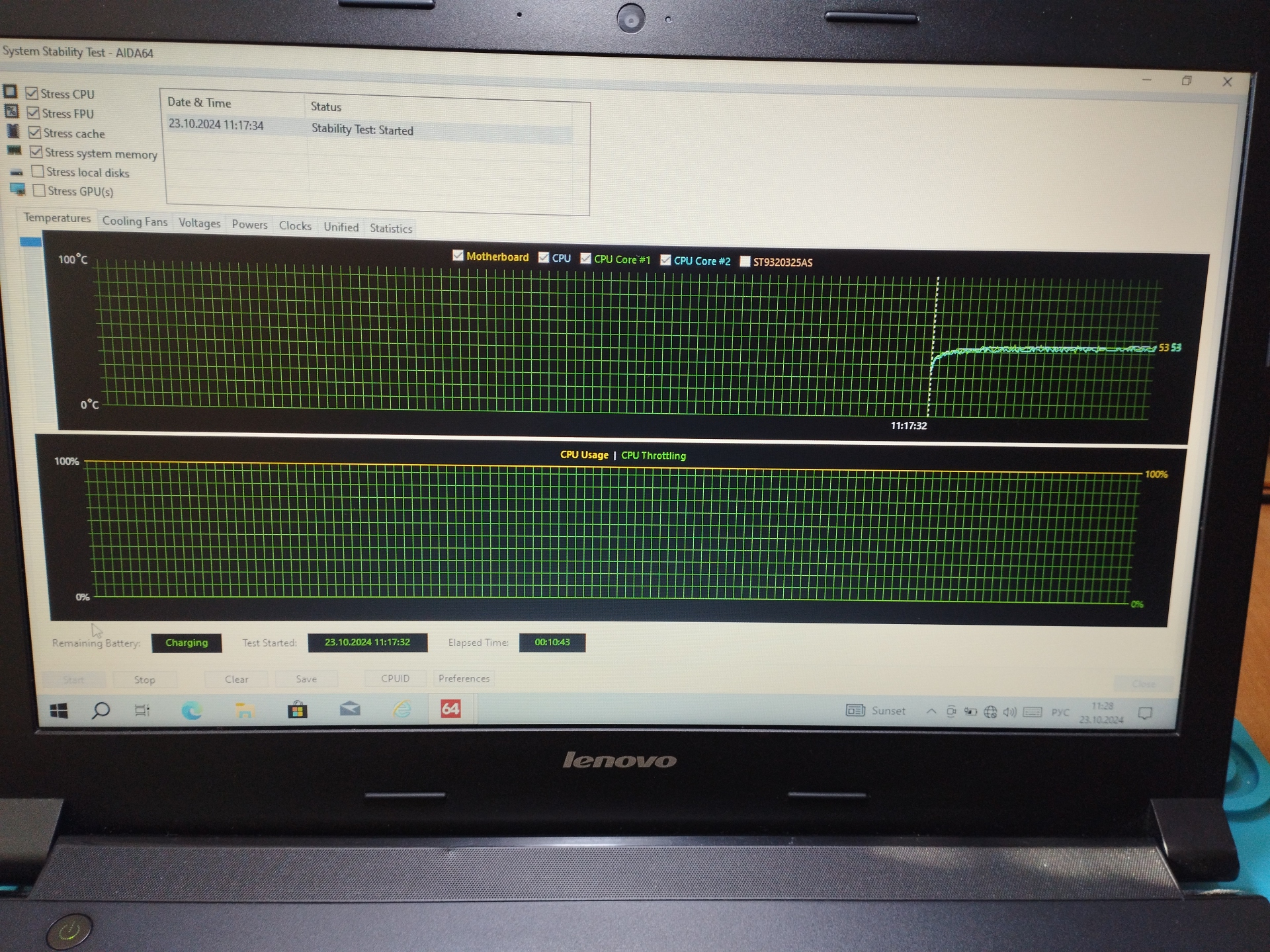The height and width of the screenshot is (952, 1270).
Task: Open the taskbar clock and date
Action: point(1102,713)
